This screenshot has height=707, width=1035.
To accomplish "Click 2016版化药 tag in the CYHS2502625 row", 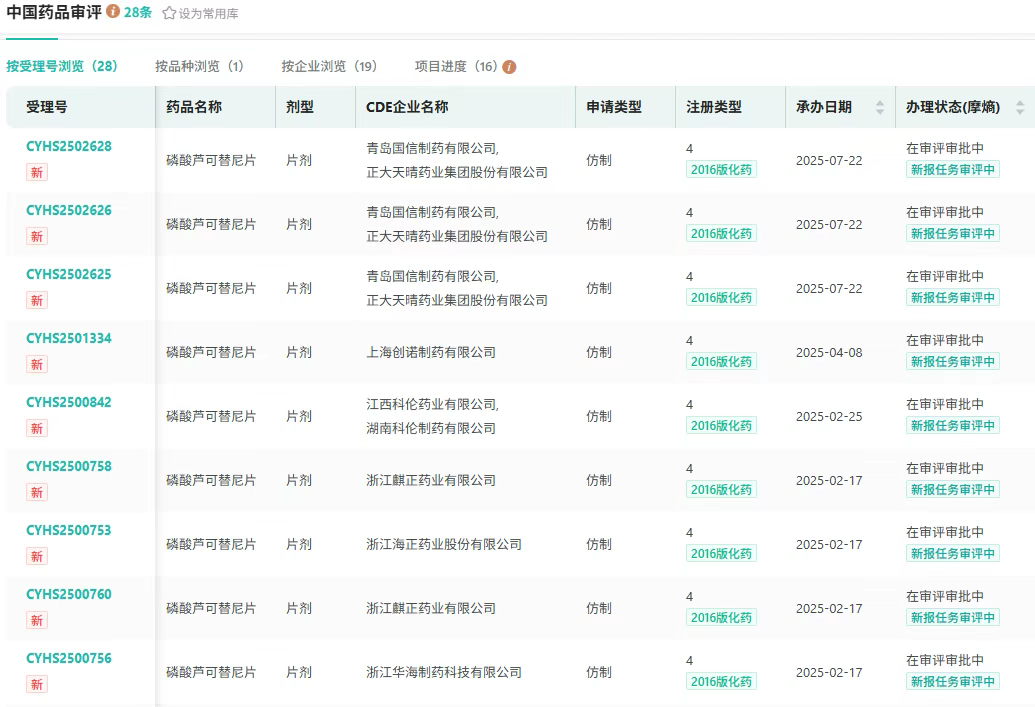I will [x=721, y=297].
